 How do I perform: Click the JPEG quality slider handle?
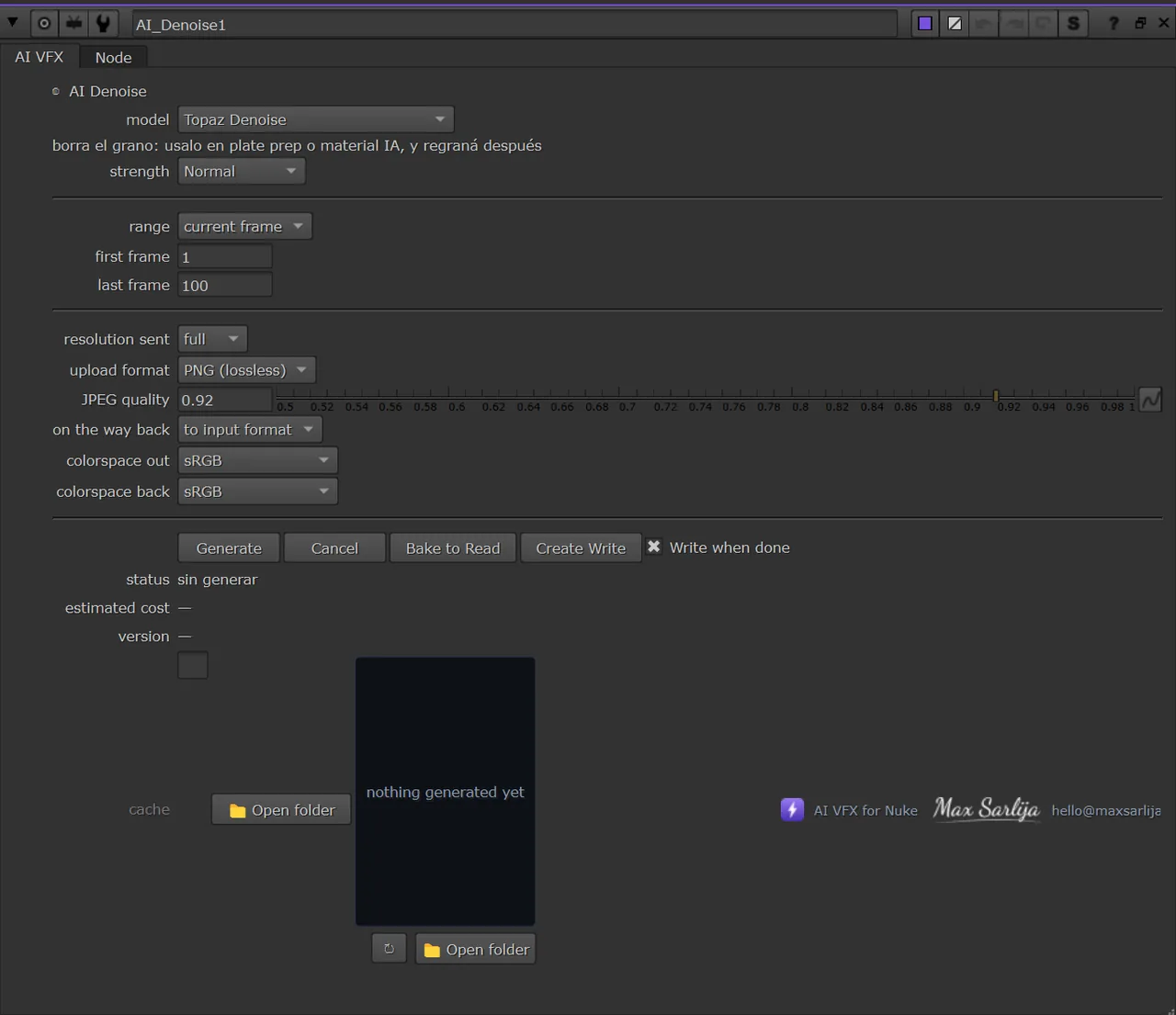[x=996, y=396]
